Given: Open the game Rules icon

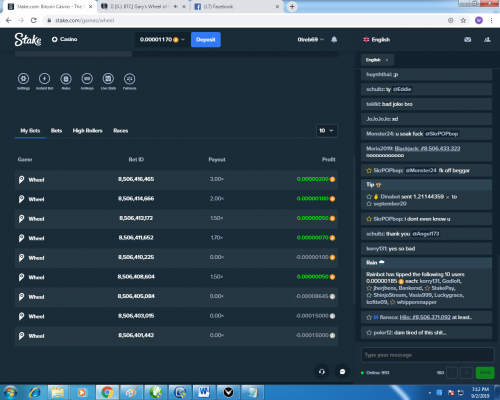Looking at the screenshot, I should point(66,79).
